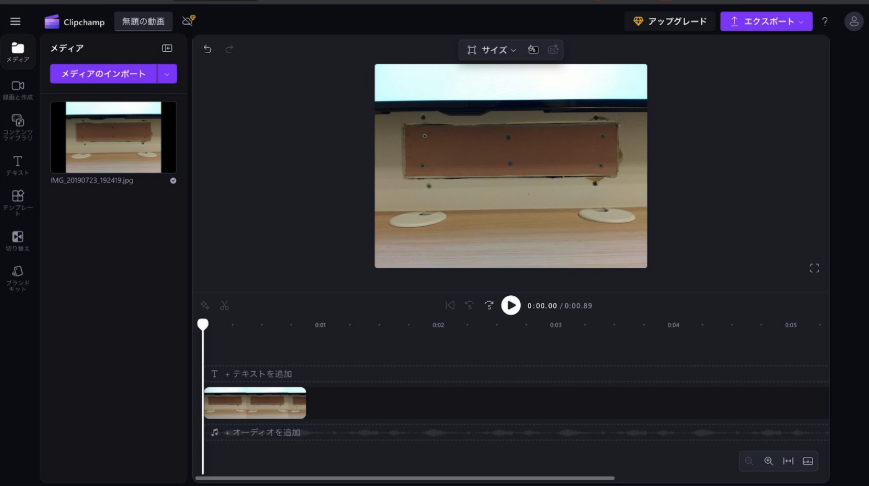The height and width of the screenshot is (486, 869).
Task: Click the エクスポート export button
Action: (x=766, y=22)
